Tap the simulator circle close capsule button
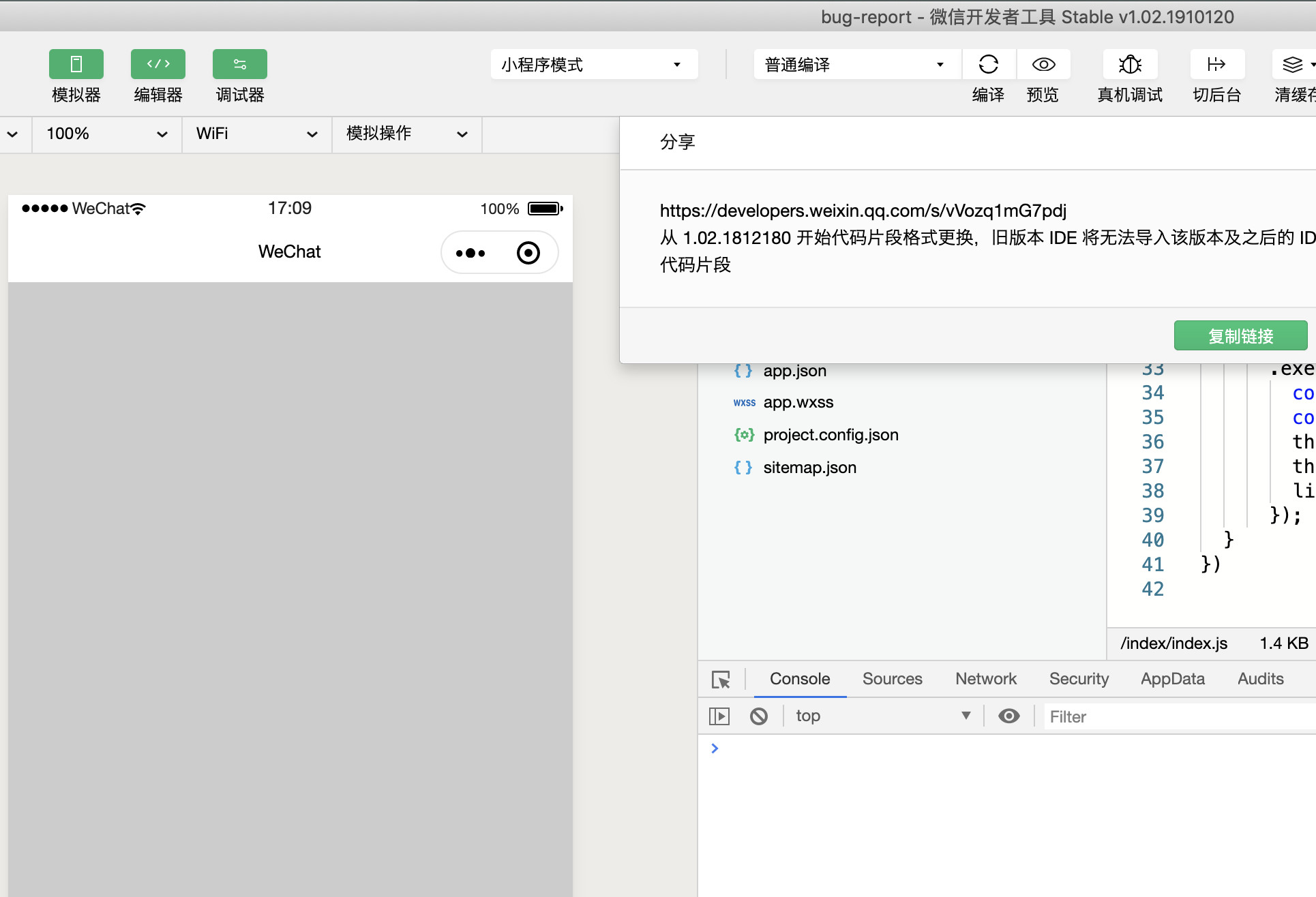 (528, 253)
